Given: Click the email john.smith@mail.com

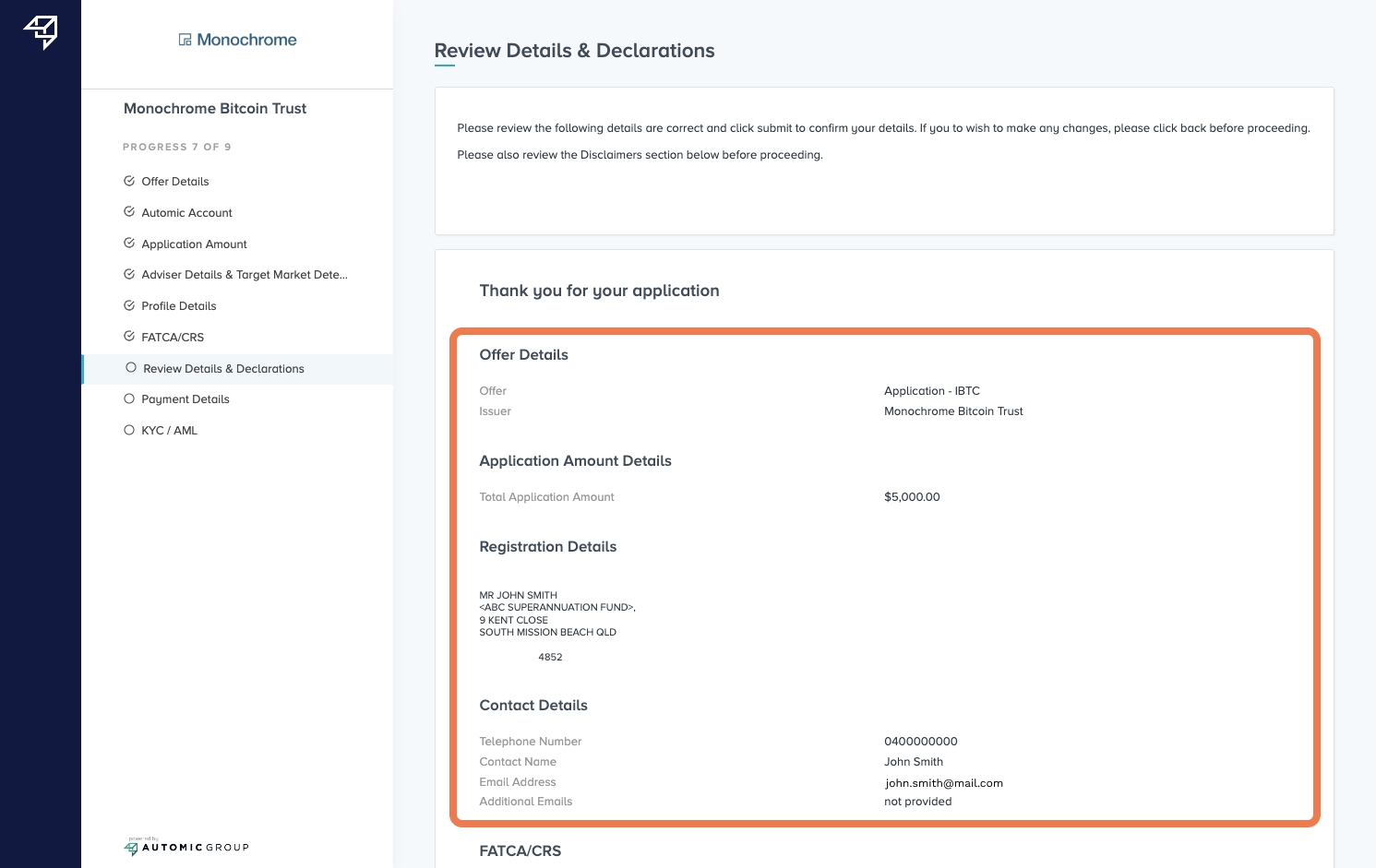Looking at the screenshot, I should coord(944,783).
